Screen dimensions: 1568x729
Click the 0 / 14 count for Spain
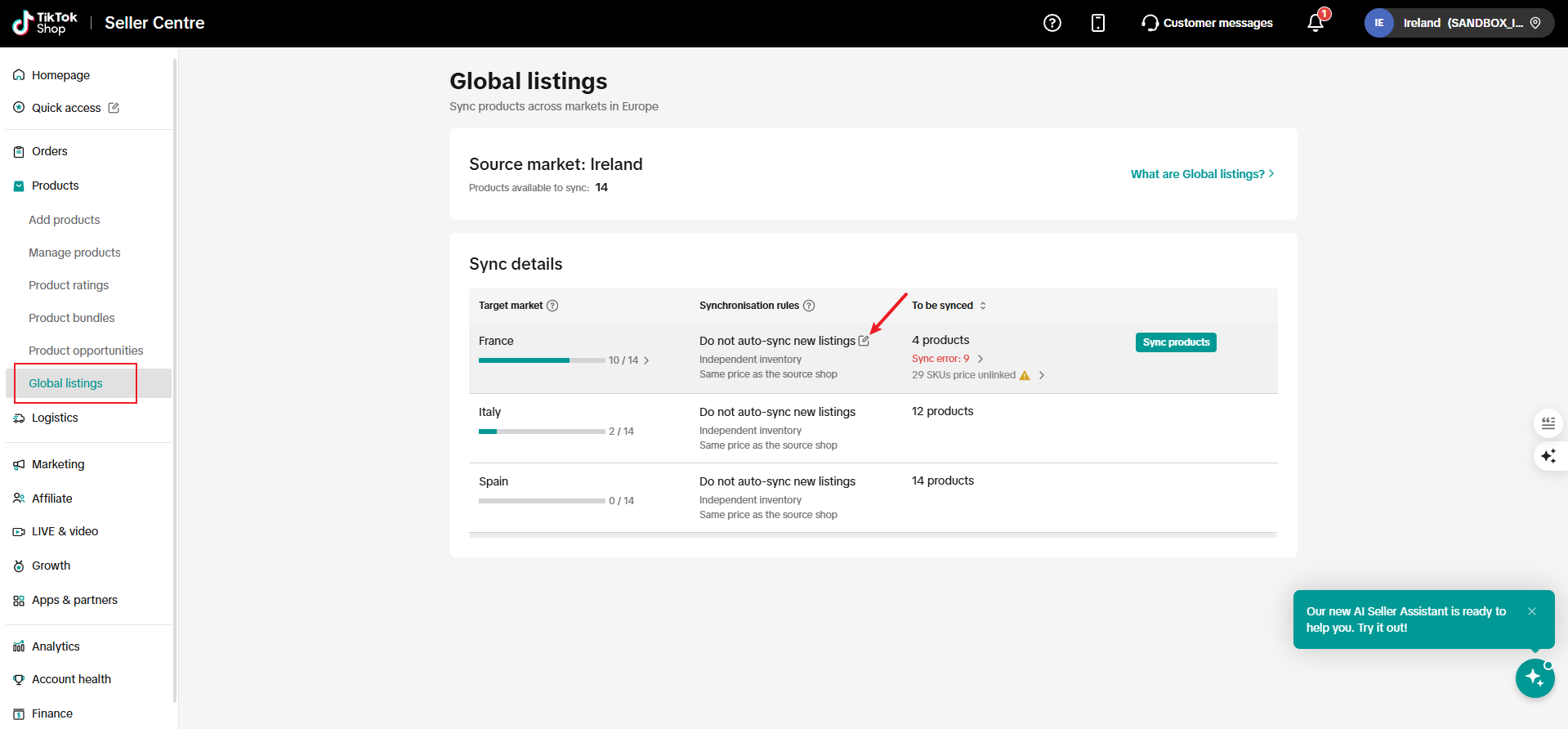621,501
